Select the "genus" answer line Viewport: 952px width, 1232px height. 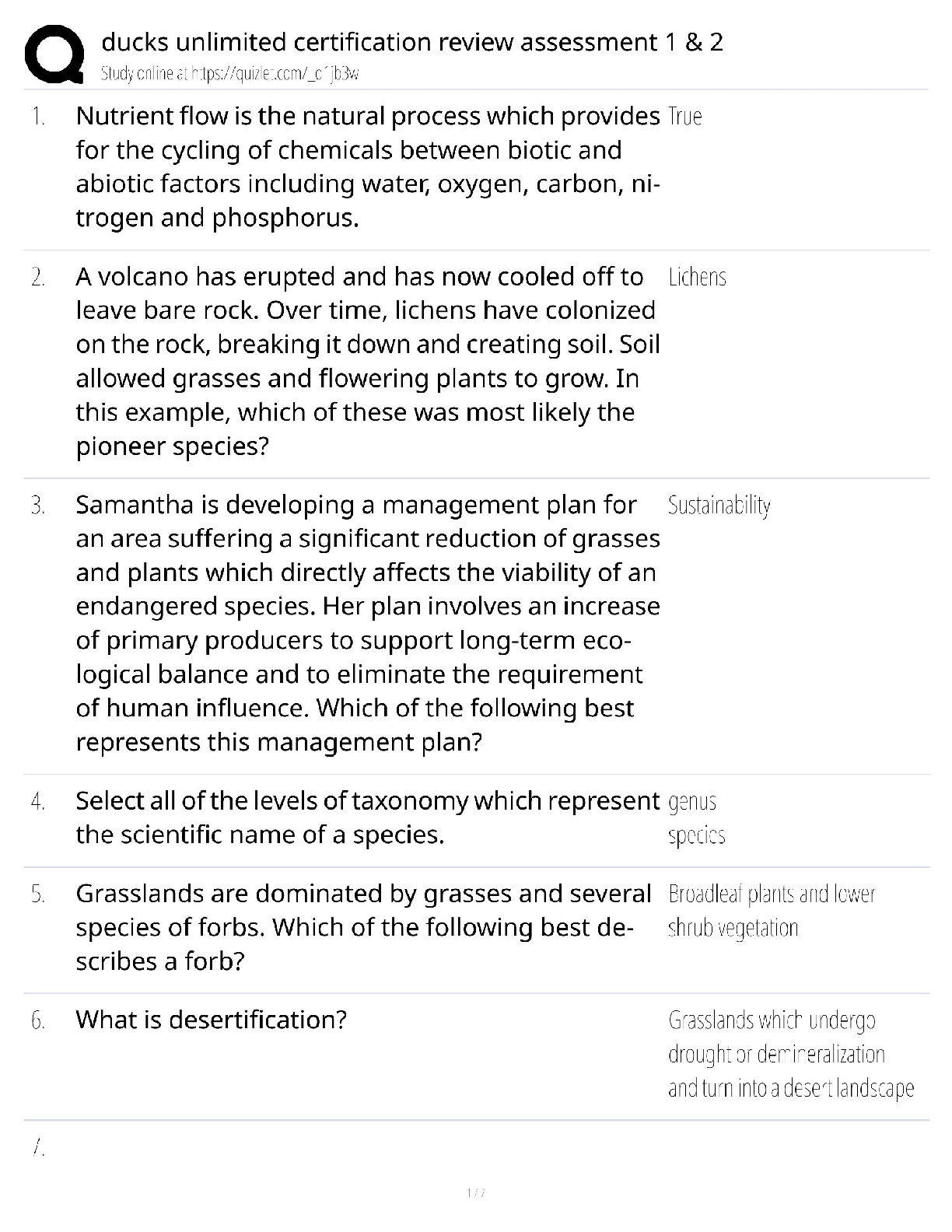692,801
